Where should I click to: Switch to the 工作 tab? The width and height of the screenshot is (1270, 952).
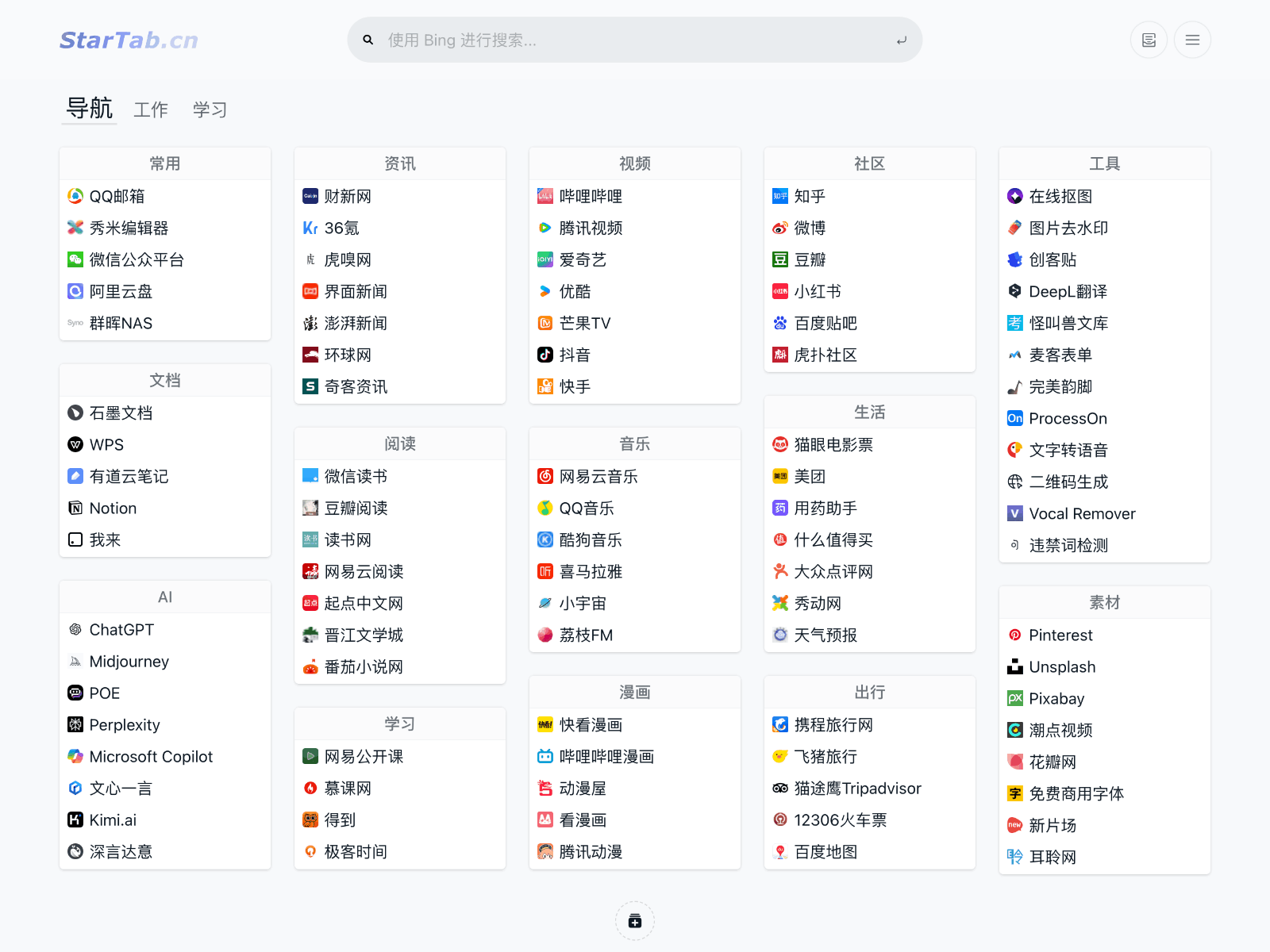click(x=150, y=109)
